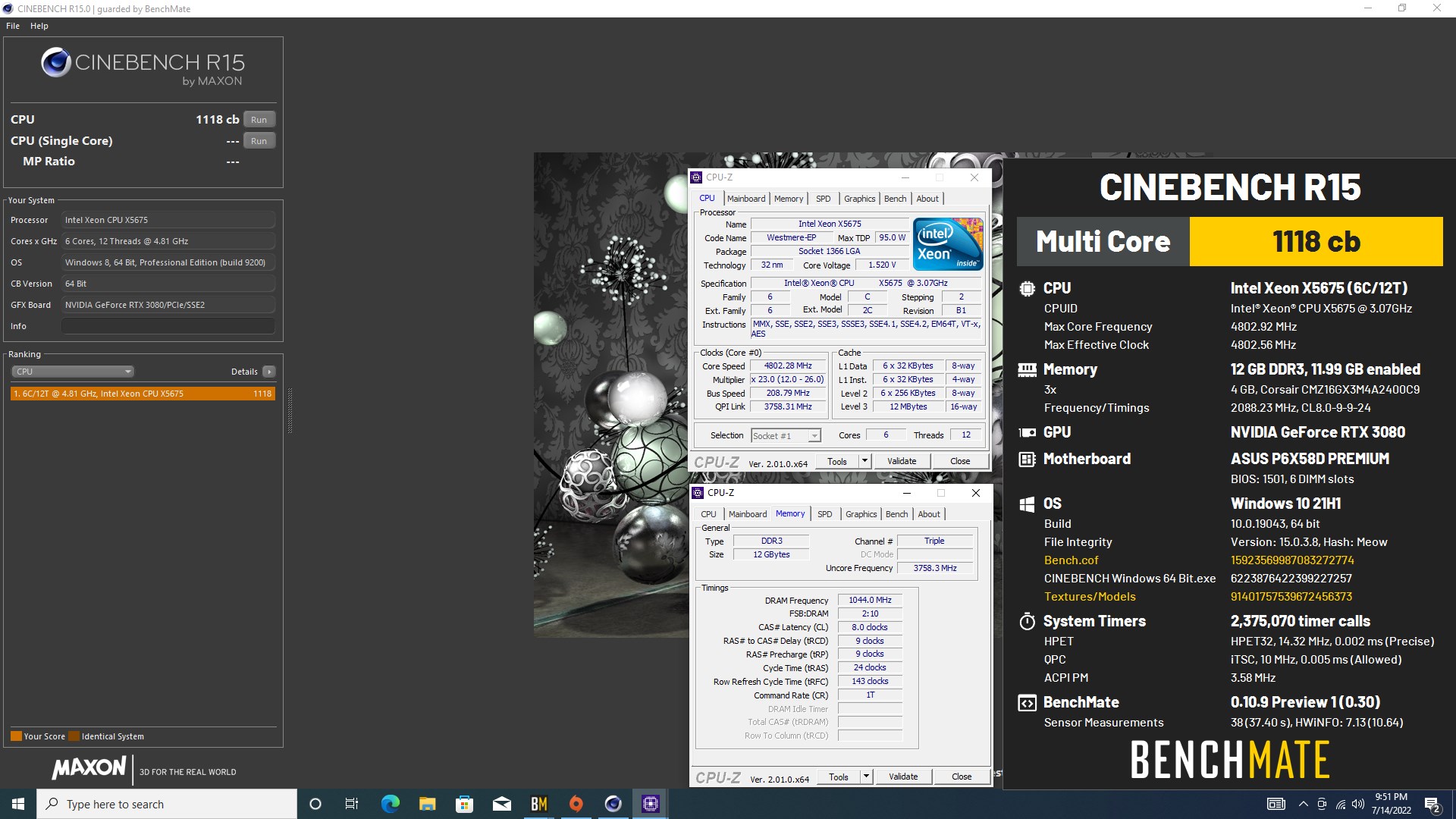Open Mail app from taskbar
The width and height of the screenshot is (1456, 819).
coord(501,804)
